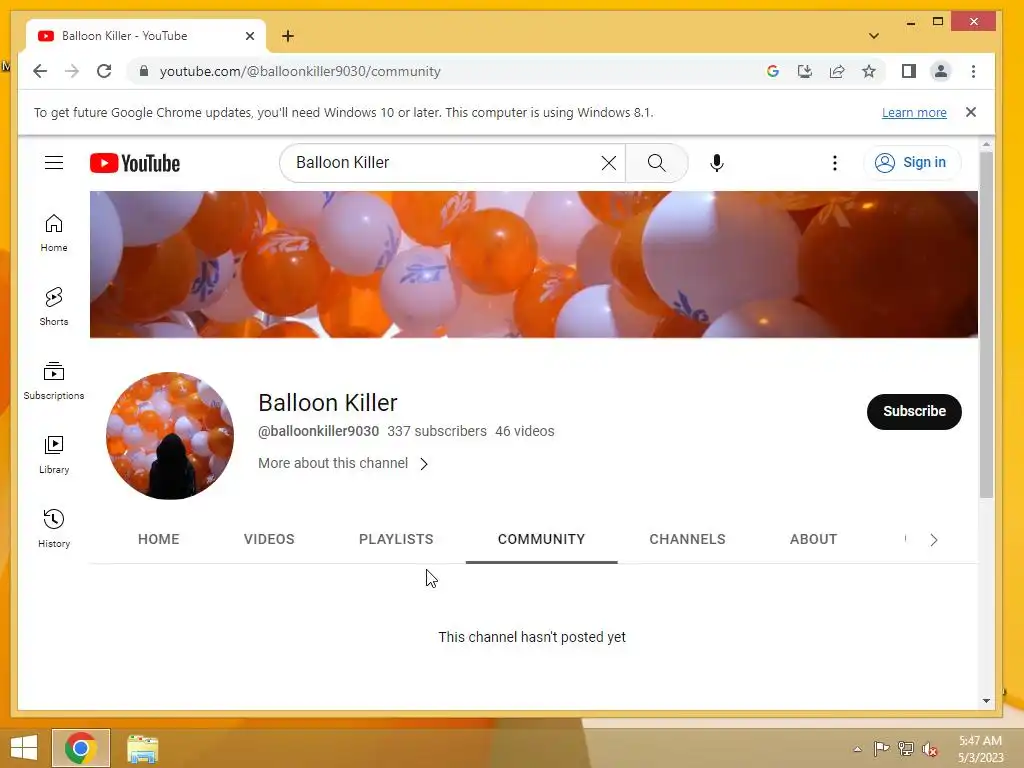Image resolution: width=1024 pixels, height=768 pixels.
Task: Open the Learn more link
Action: tap(914, 112)
